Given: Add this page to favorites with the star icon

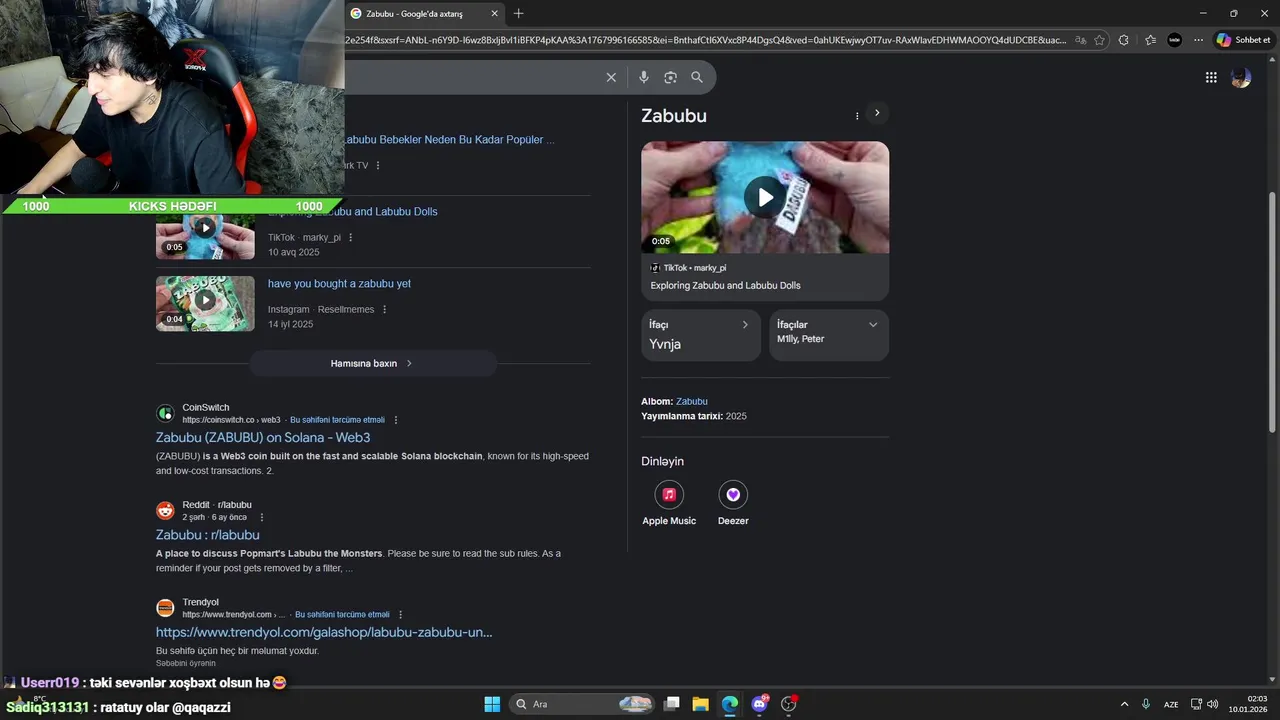Looking at the screenshot, I should click(x=1099, y=40).
